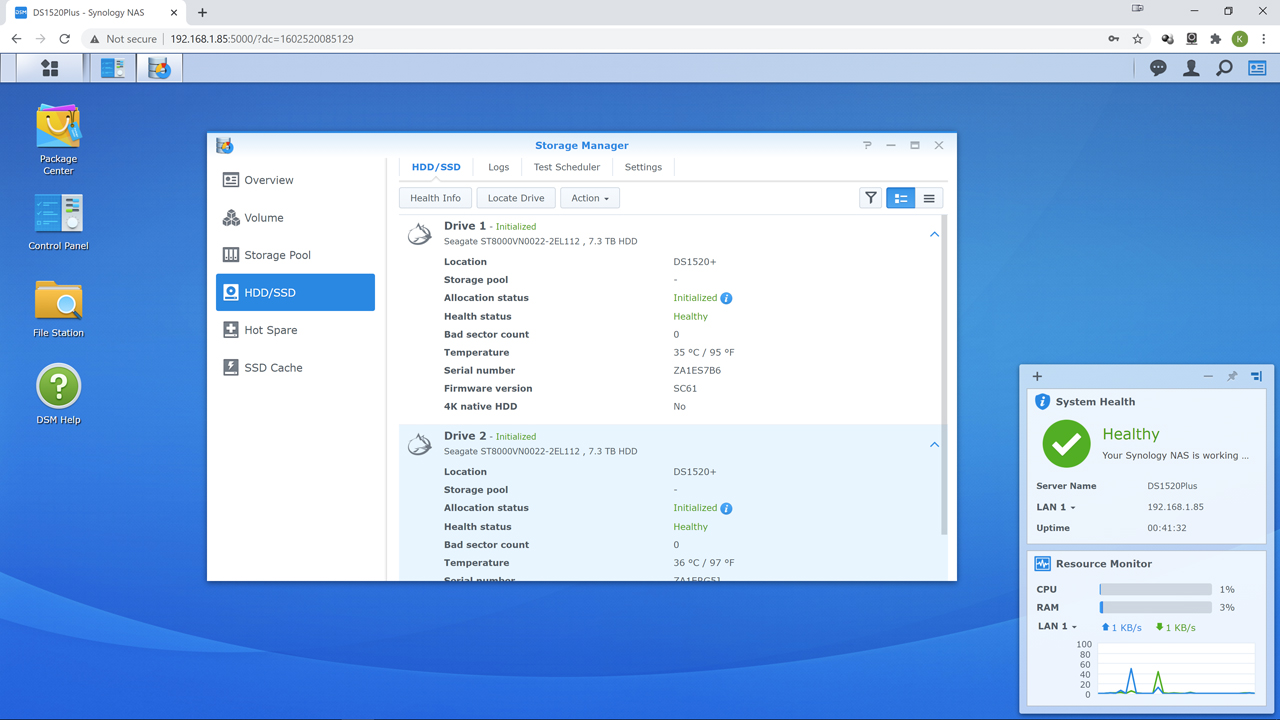Click the network traffic graph

[x=1176, y=670]
